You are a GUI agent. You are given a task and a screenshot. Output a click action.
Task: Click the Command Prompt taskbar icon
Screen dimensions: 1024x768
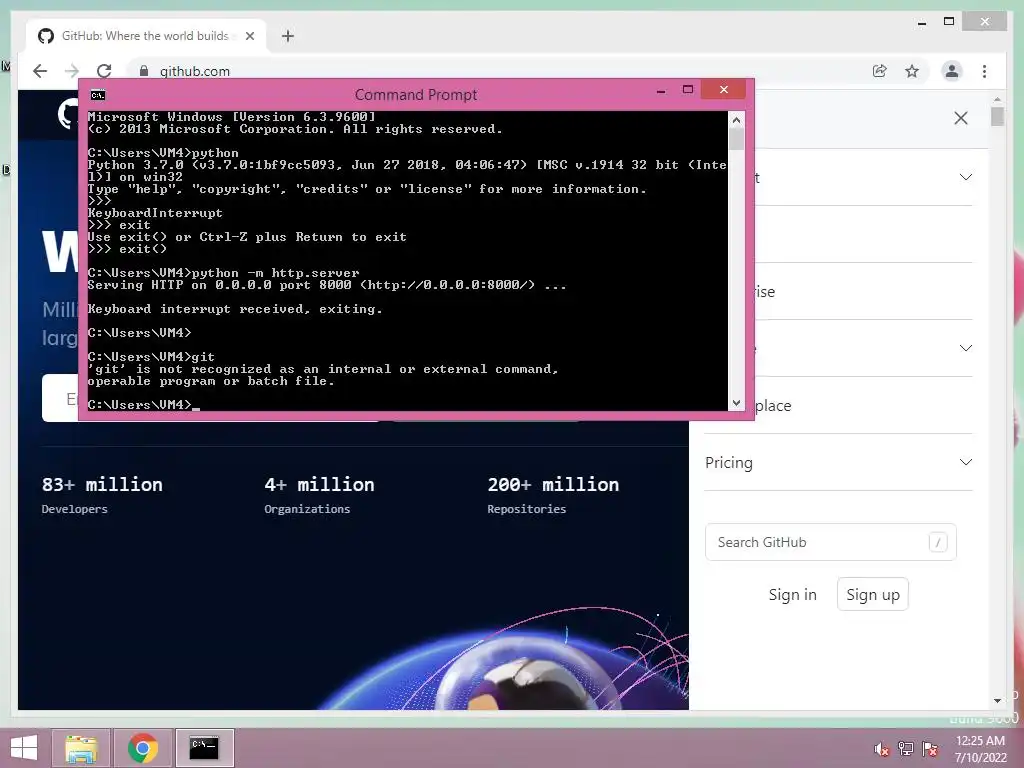(204, 748)
